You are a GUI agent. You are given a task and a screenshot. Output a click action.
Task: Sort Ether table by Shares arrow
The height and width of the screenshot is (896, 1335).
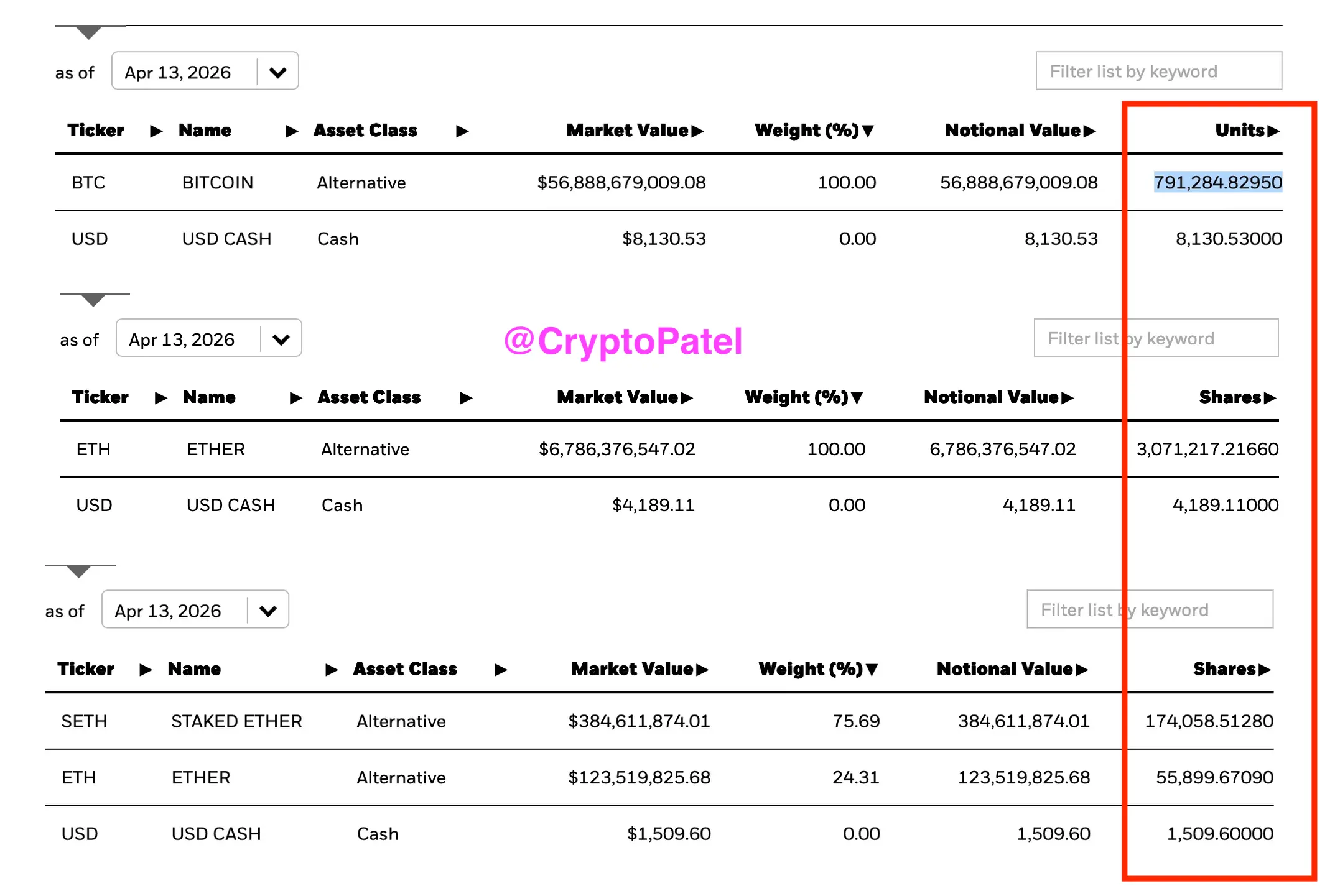[x=1270, y=398]
